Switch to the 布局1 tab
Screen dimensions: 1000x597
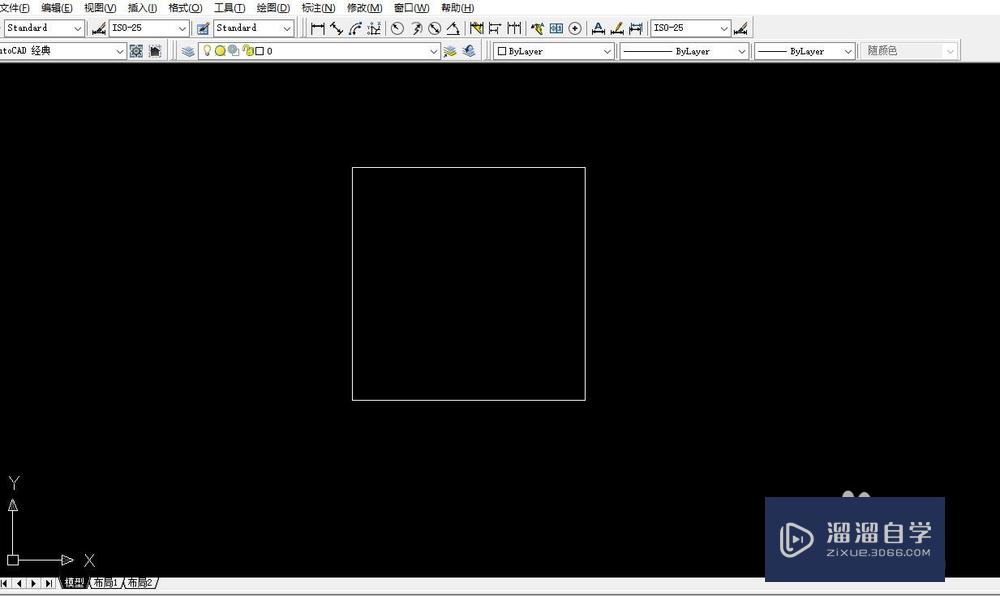[104, 583]
